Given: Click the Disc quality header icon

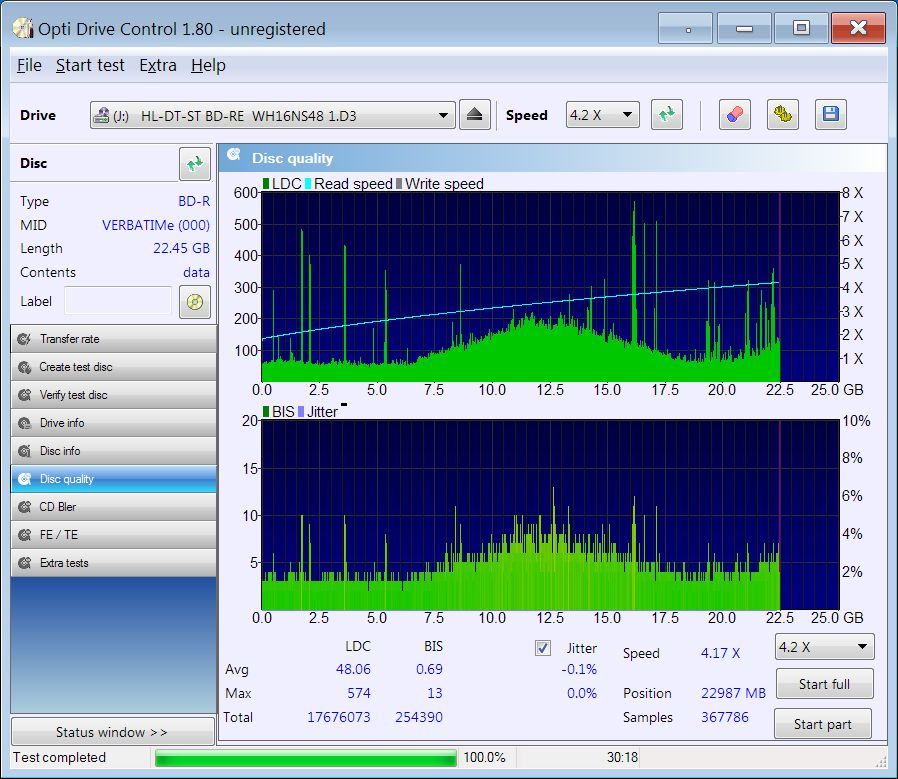Looking at the screenshot, I should 234,157.
